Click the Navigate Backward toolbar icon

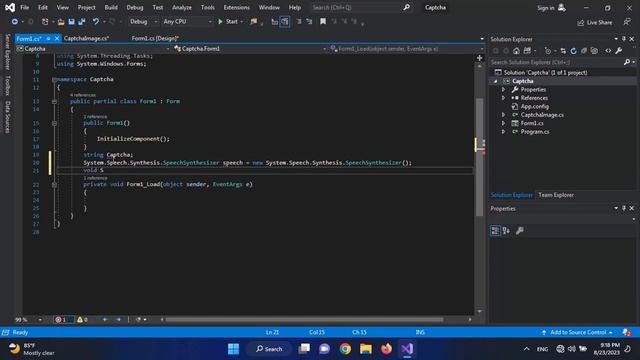point(14,22)
